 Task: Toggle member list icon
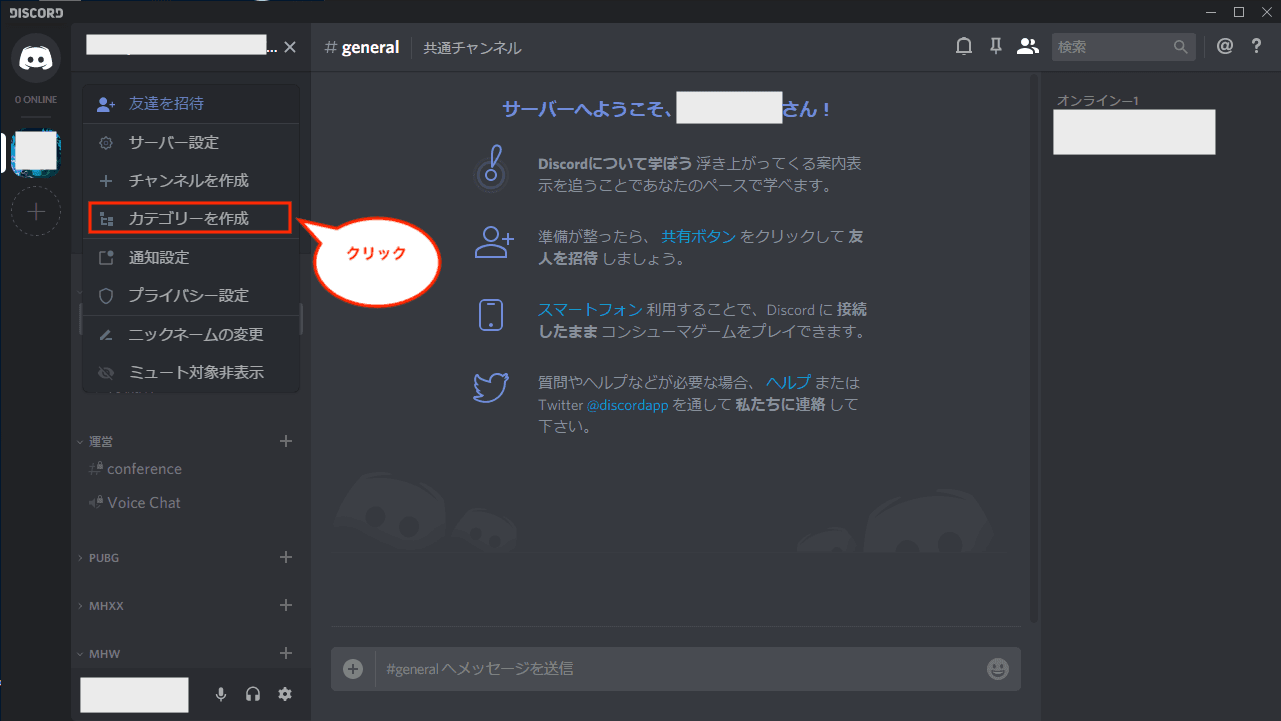[x=1027, y=46]
